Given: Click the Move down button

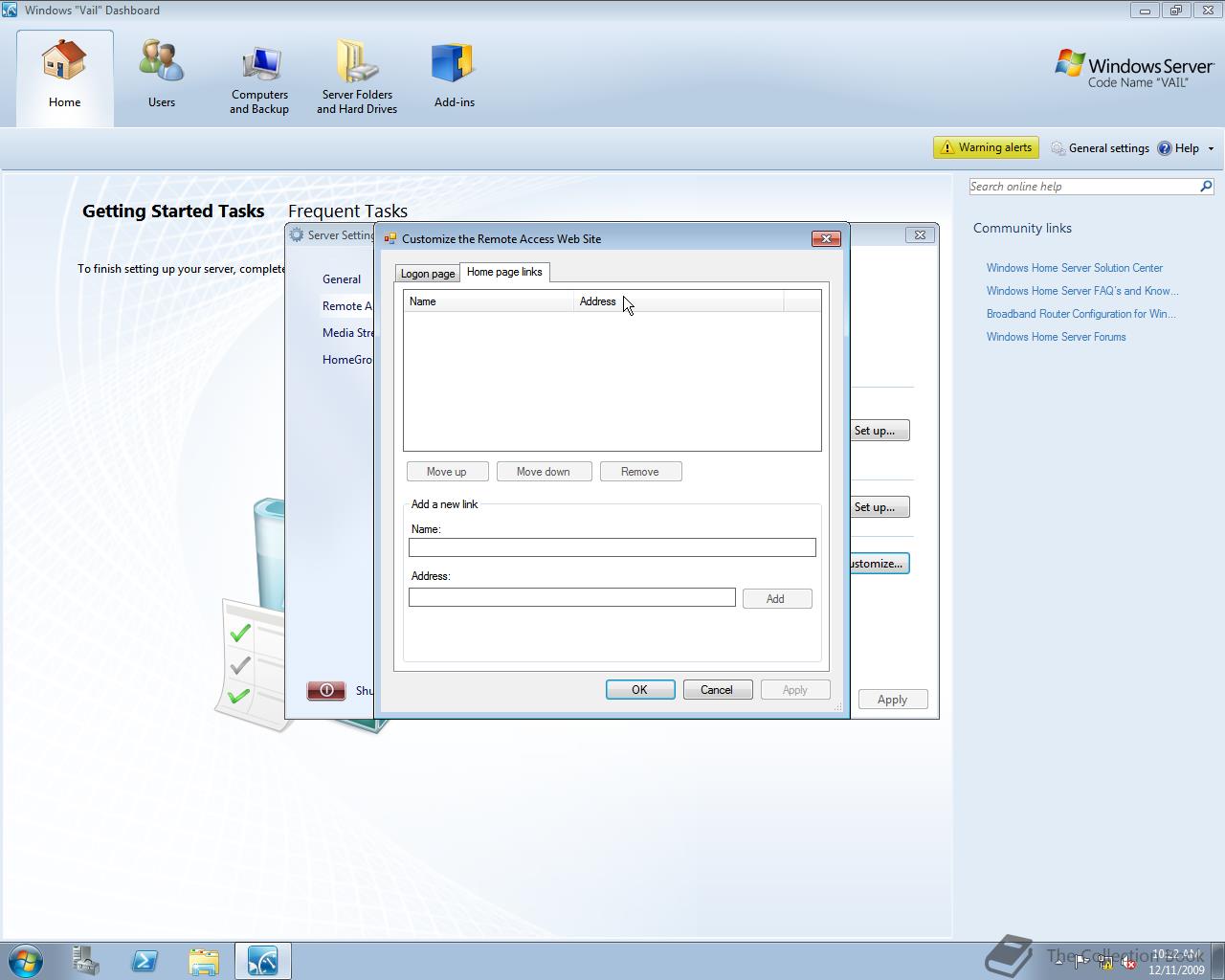Looking at the screenshot, I should coord(544,472).
